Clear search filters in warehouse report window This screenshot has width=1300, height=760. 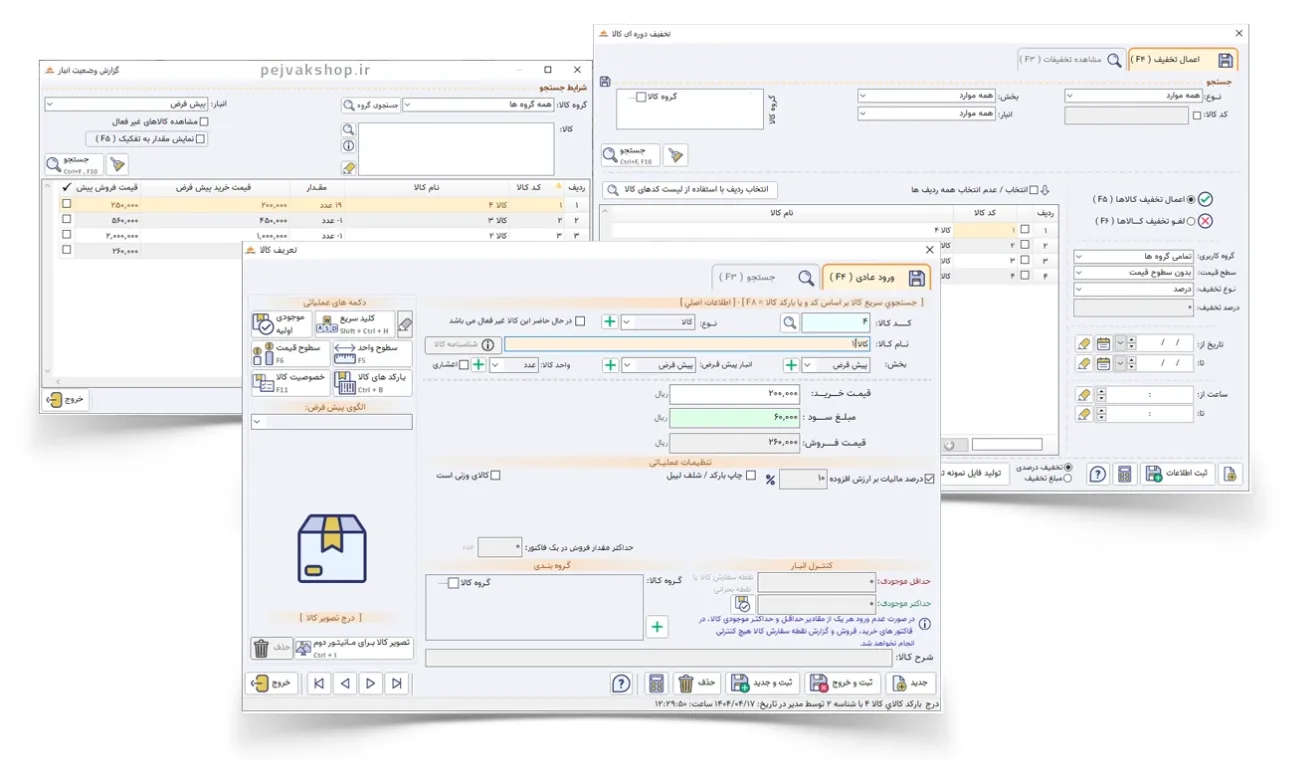point(117,165)
